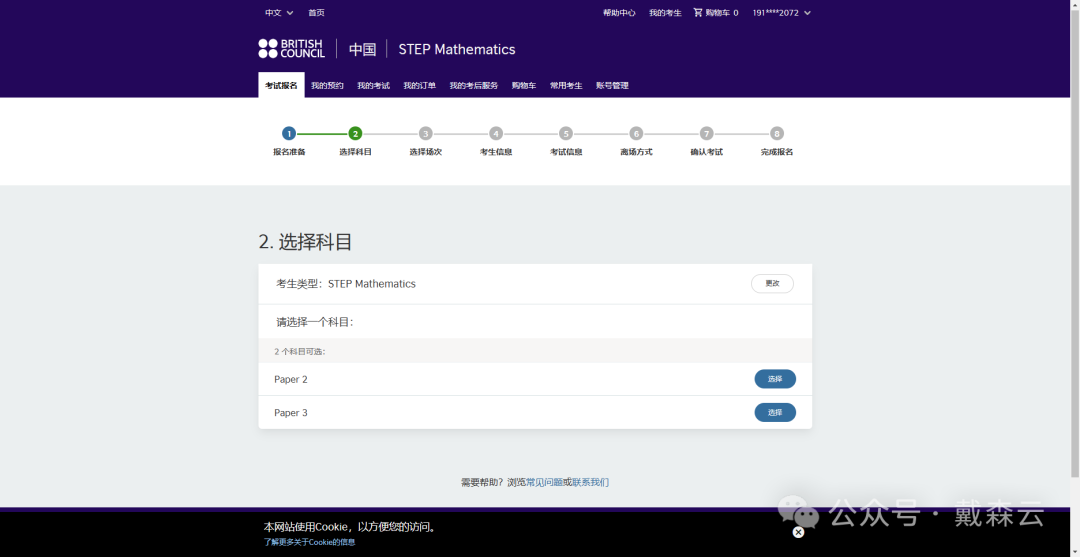The width and height of the screenshot is (1080, 557).
Task: Open 购物车 tab in navigation
Action: coord(523,85)
